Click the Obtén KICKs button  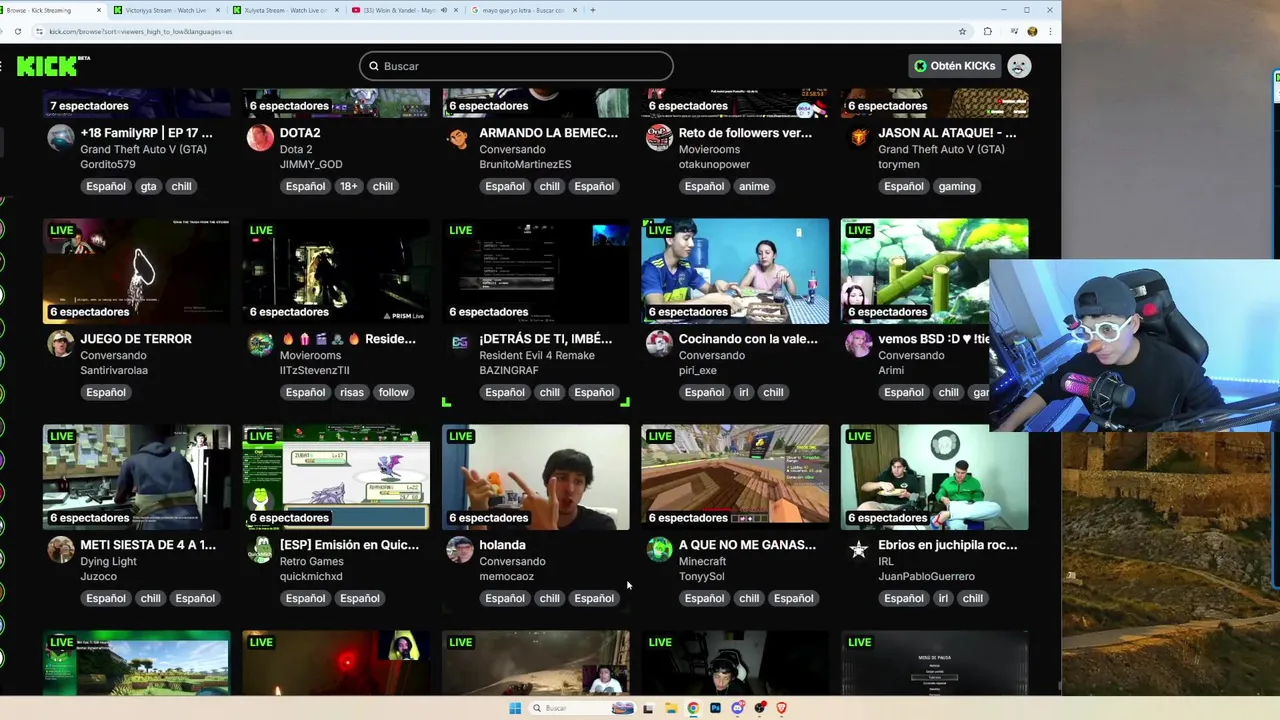tap(955, 66)
